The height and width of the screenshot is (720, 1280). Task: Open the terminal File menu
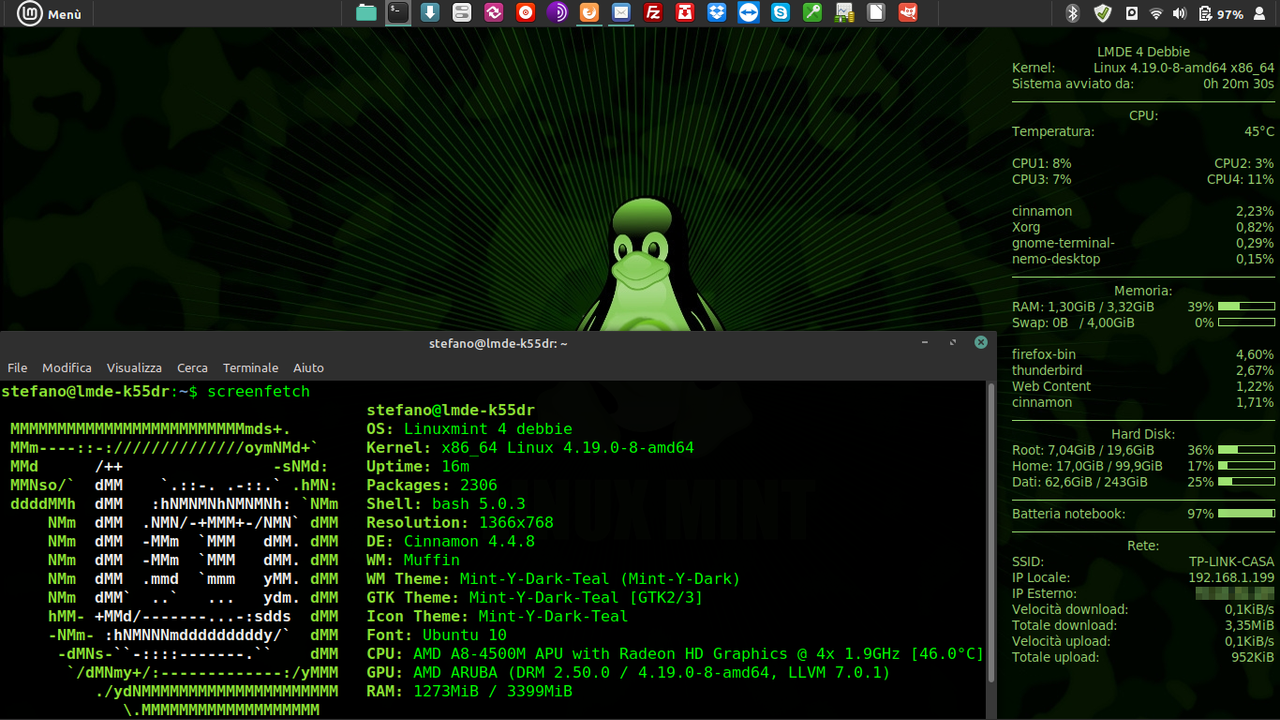coord(17,368)
